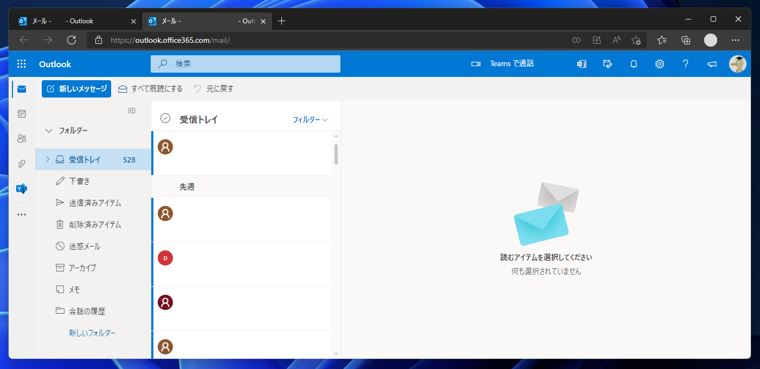The width and height of the screenshot is (760, 369).
Task: Go back in browser
Action: 24,40
